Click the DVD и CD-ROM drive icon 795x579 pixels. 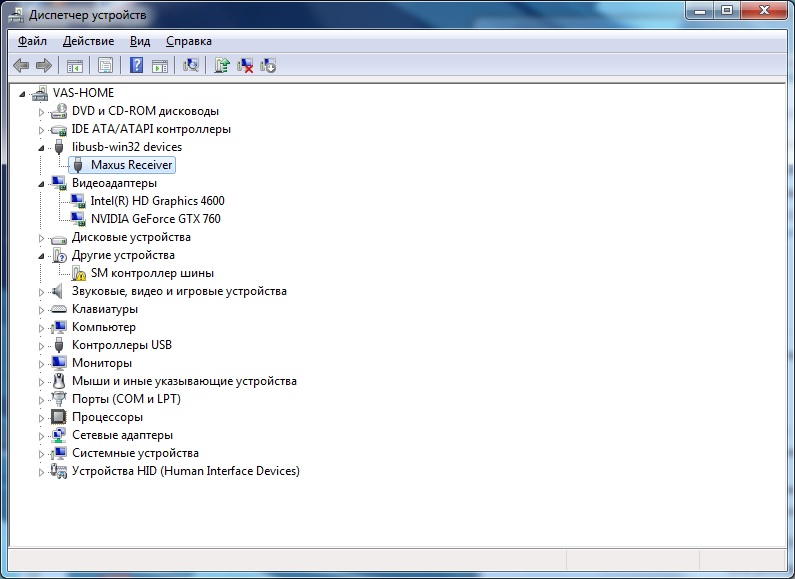click(59, 111)
